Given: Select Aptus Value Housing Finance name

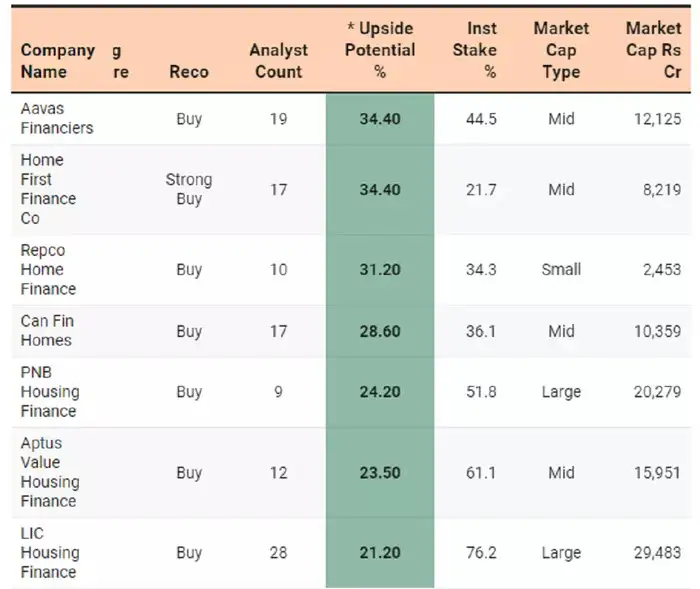Looking at the screenshot, I should [x=50, y=472].
